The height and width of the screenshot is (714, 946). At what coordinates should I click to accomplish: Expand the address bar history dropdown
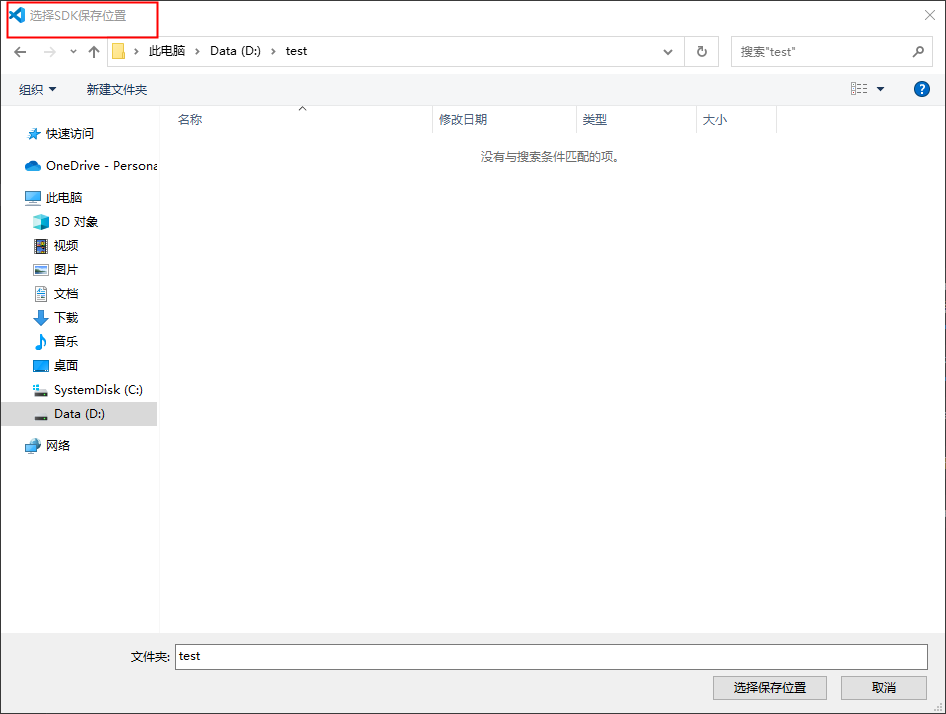668,52
